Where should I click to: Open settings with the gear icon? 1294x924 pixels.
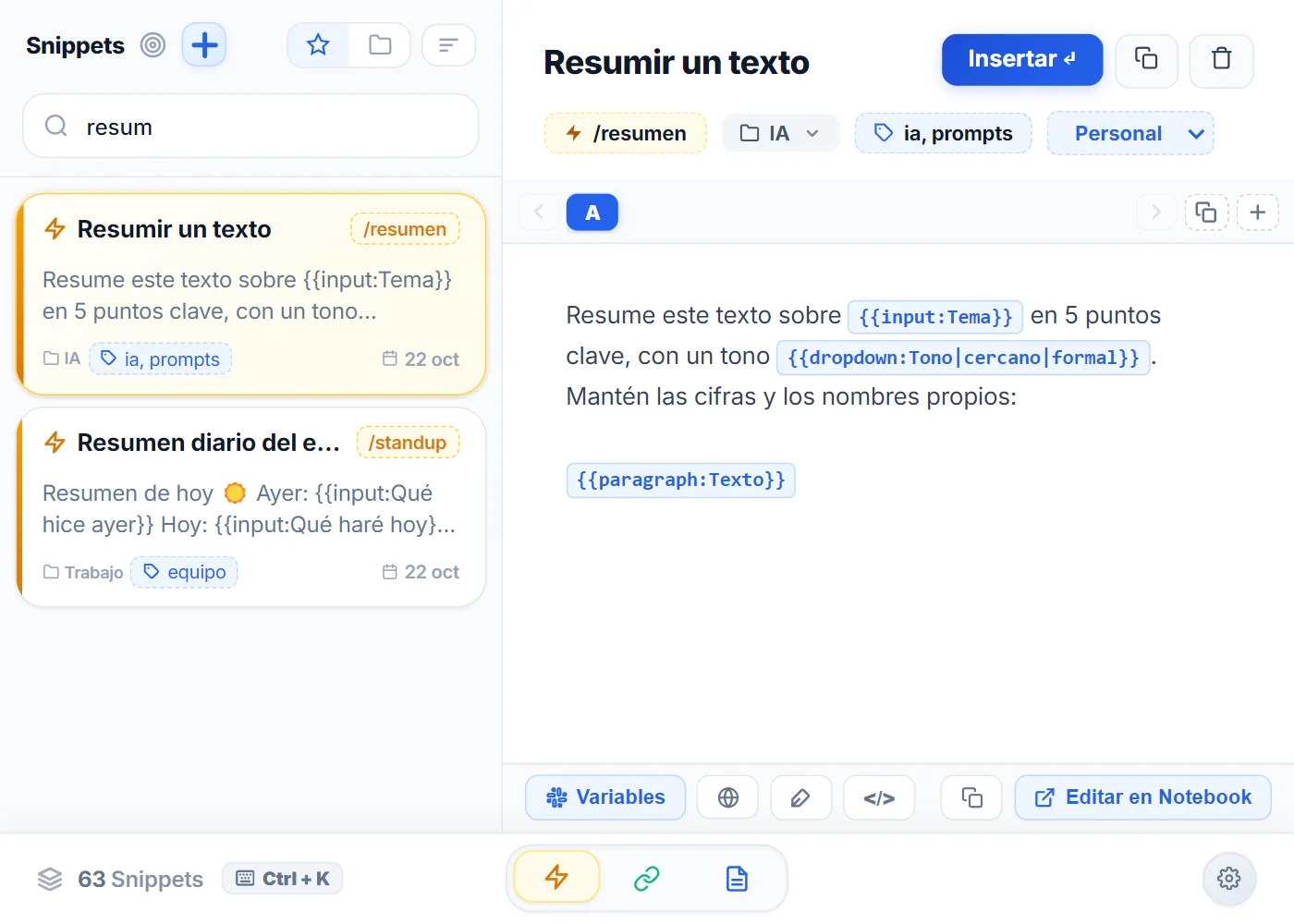[x=1229, y=878]
